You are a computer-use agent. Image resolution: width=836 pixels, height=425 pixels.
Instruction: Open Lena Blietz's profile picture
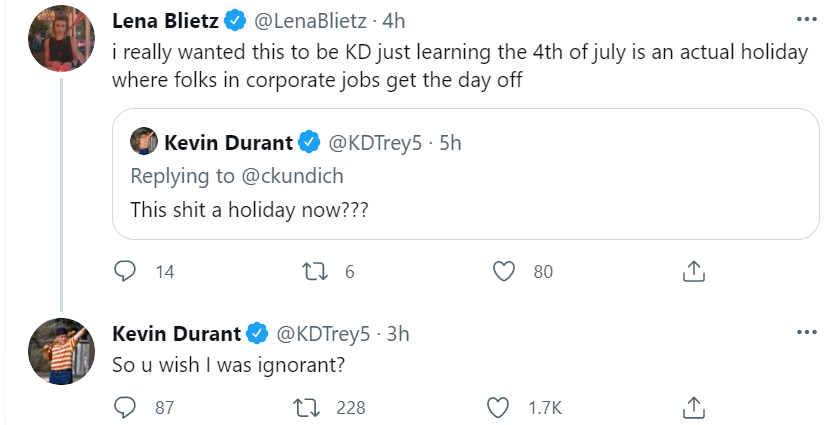61,39
